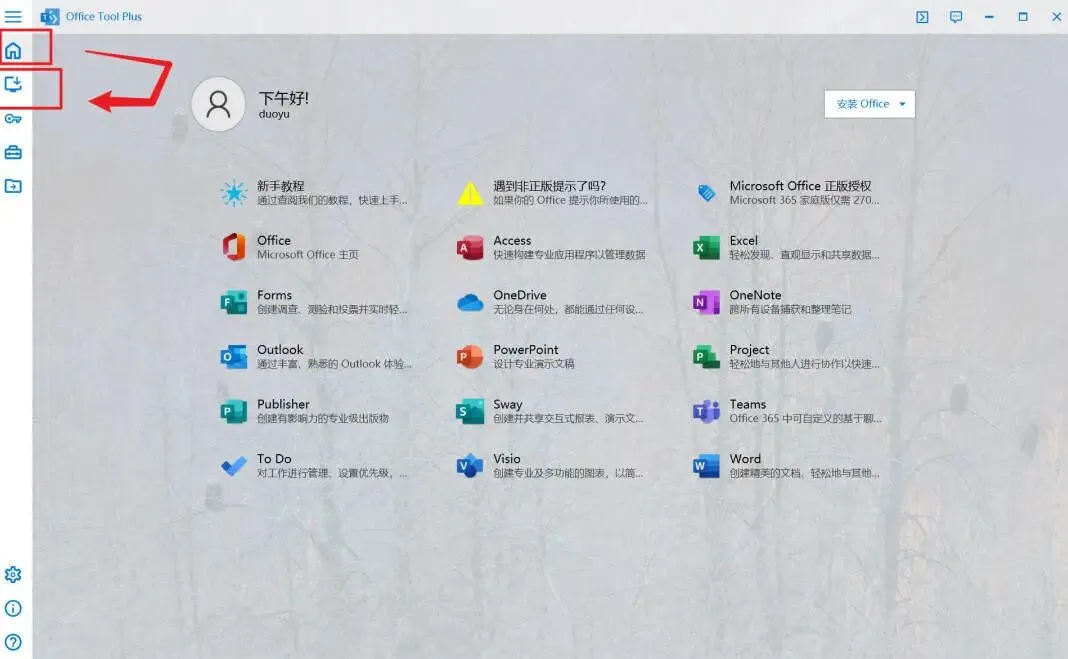
Task: Click the Access 快速构建专业应用程序 description
Action: click(569, 255)
